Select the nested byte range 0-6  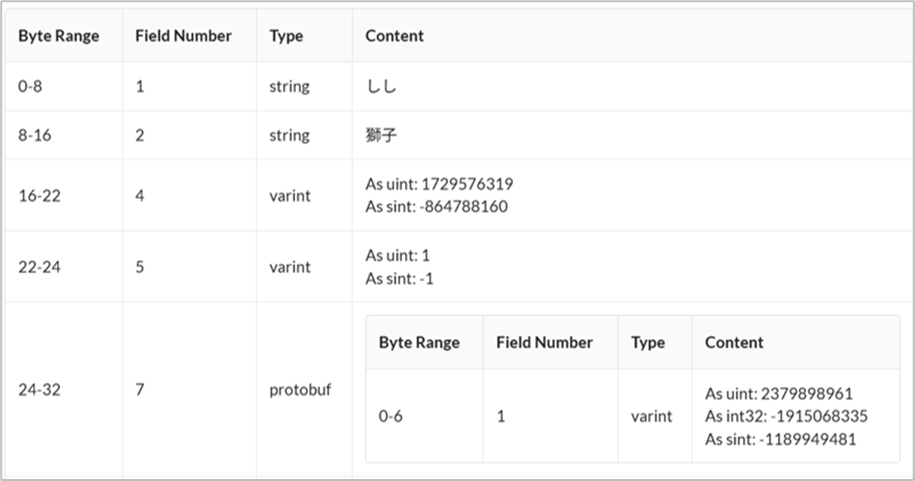[x=390, y=416]
